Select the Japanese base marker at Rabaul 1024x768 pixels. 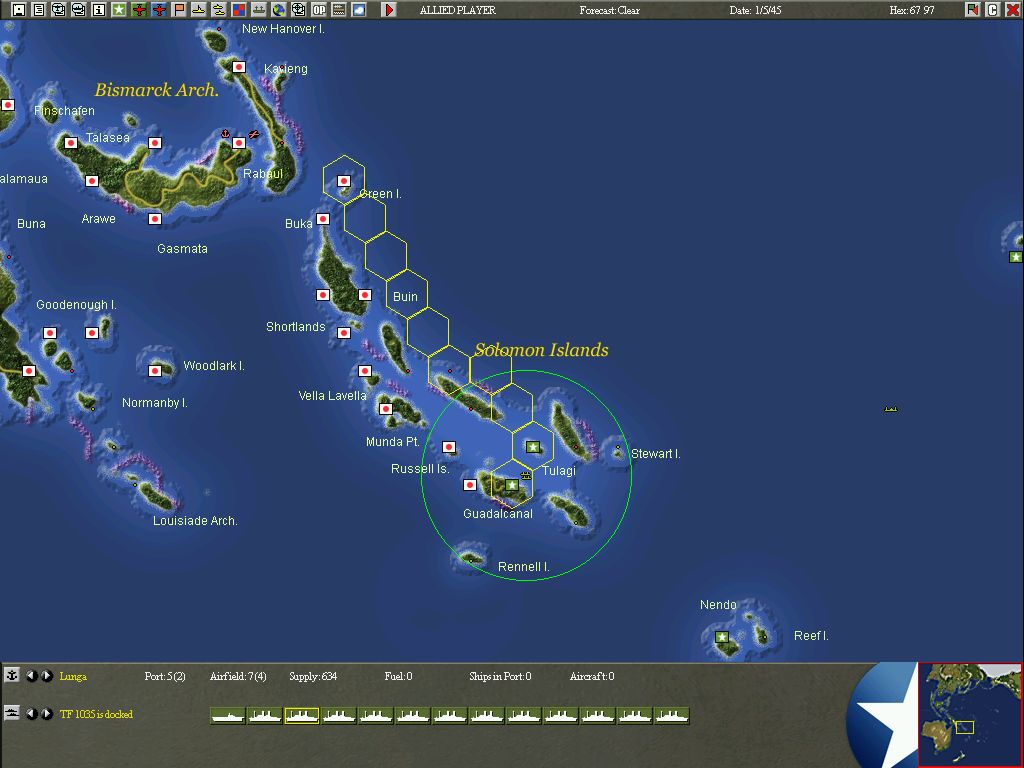click(239, 142)
